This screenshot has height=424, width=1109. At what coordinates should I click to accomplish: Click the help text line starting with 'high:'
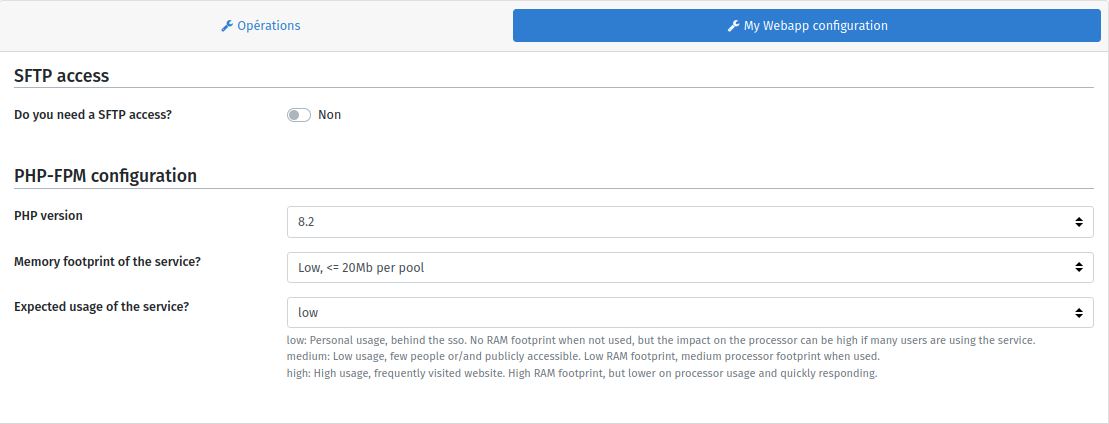pos(581,373)
